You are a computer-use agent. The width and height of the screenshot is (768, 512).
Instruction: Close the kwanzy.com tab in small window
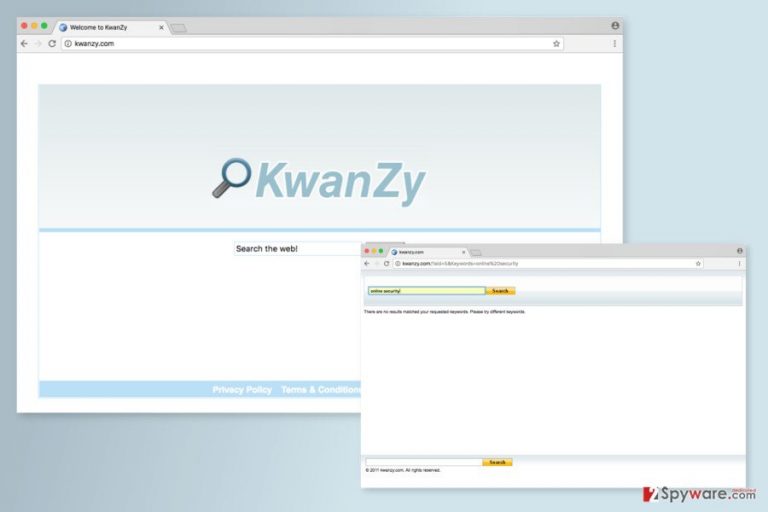[x=463, y=252]
